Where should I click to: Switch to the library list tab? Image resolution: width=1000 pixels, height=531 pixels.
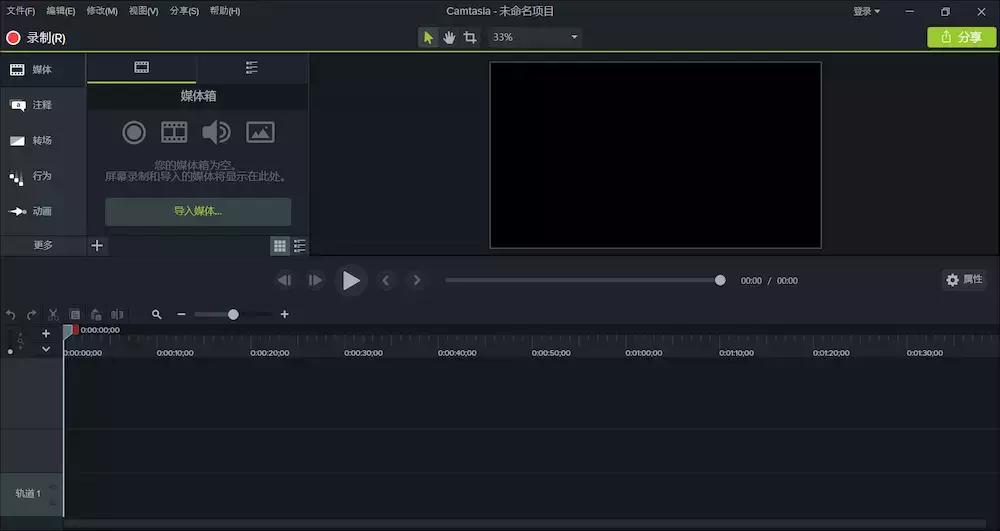[x=252, y=68]
